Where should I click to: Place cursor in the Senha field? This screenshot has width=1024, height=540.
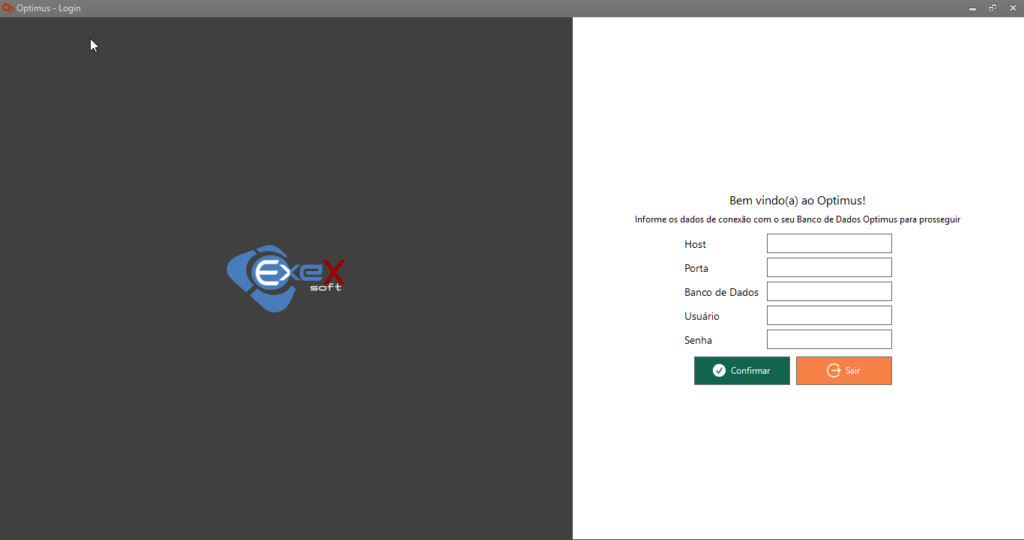tap(828, 340)
